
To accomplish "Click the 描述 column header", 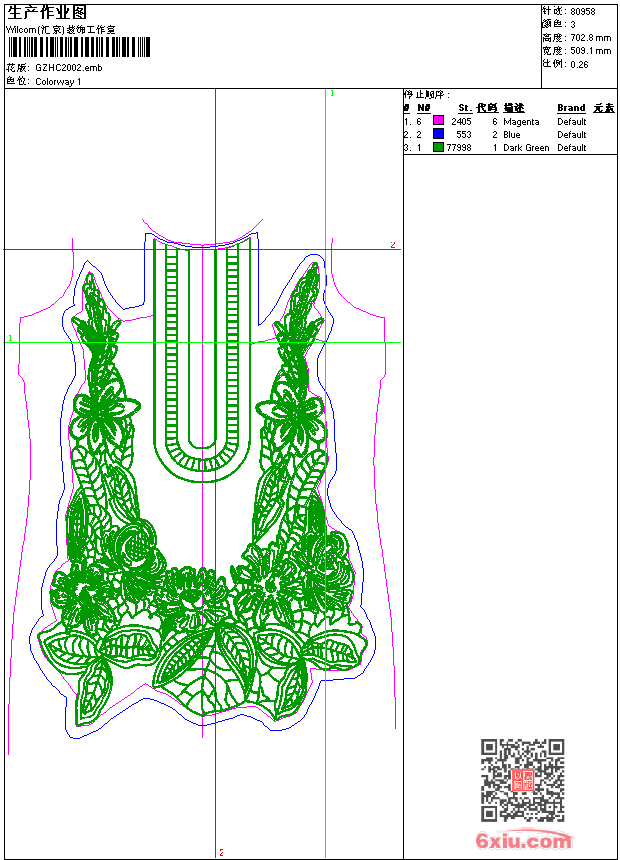I will click(x=514, y=108).
